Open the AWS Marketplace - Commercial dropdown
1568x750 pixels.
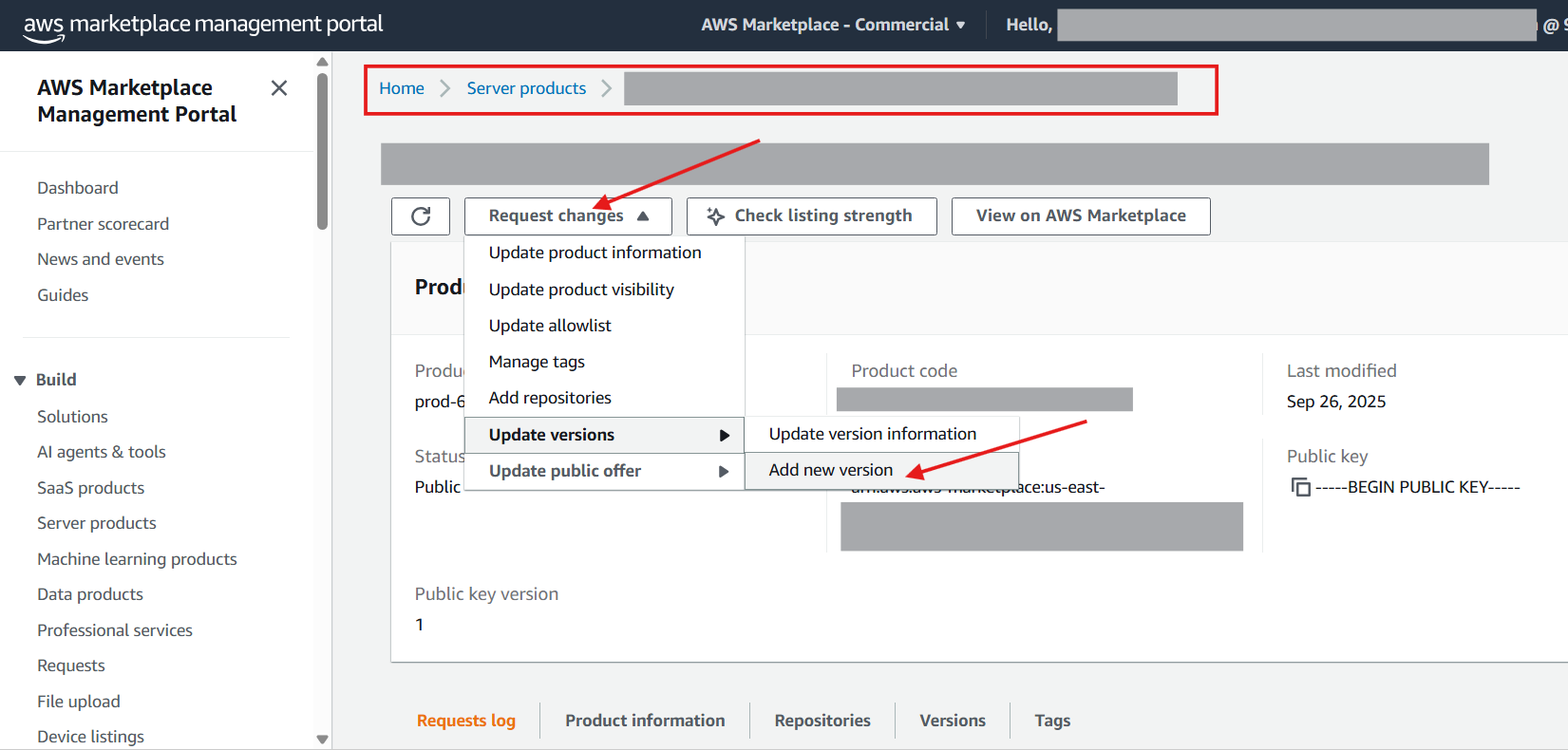click(833, 25)
